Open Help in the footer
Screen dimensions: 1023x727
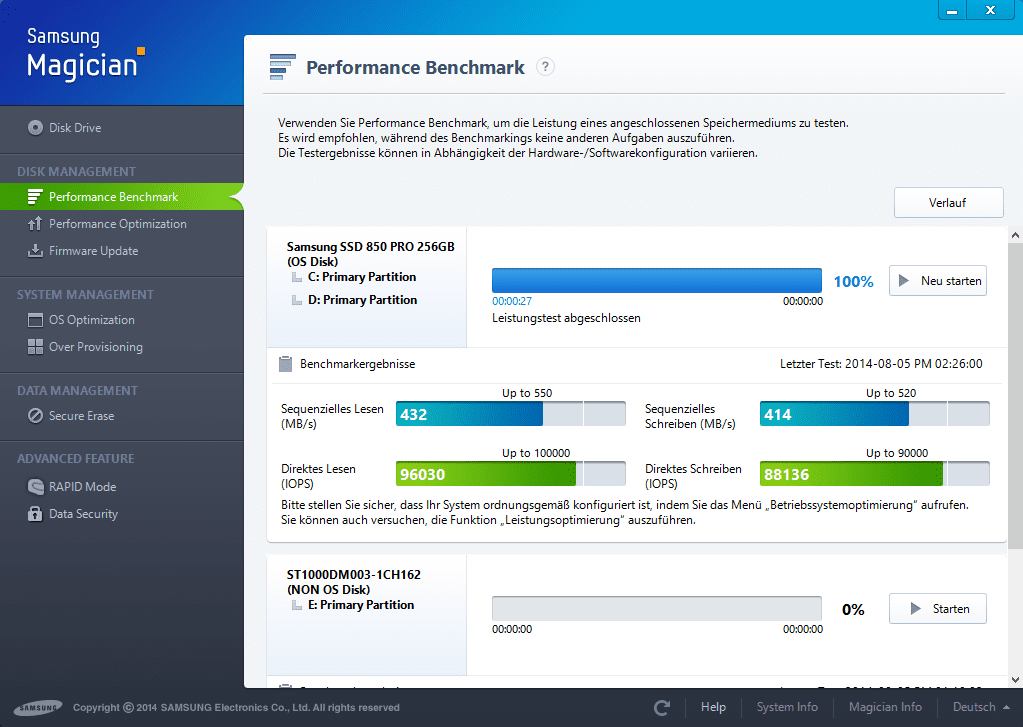coord(713,707)
